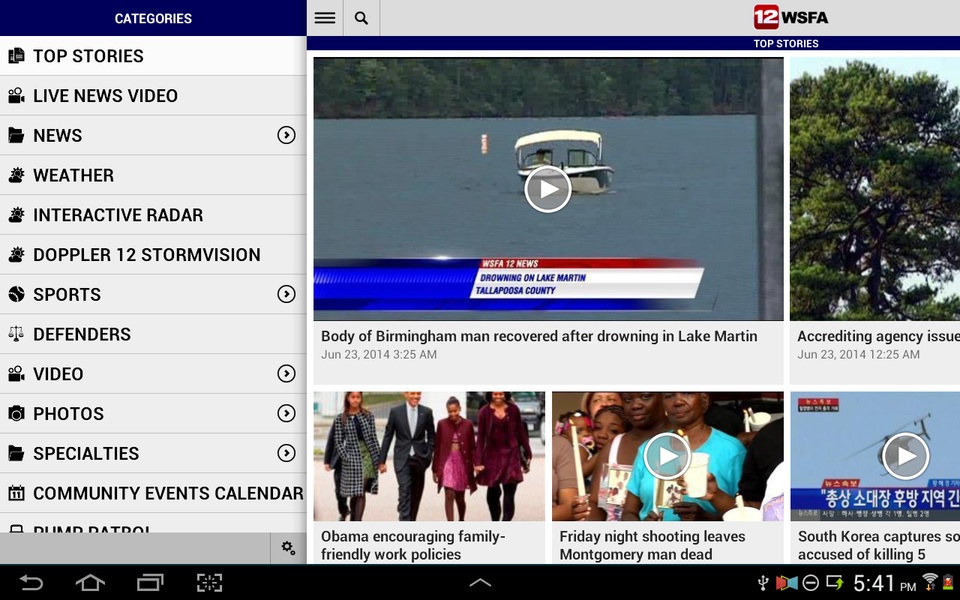Tap the Categories panel header
960x600 pixels.
(153, 18)
